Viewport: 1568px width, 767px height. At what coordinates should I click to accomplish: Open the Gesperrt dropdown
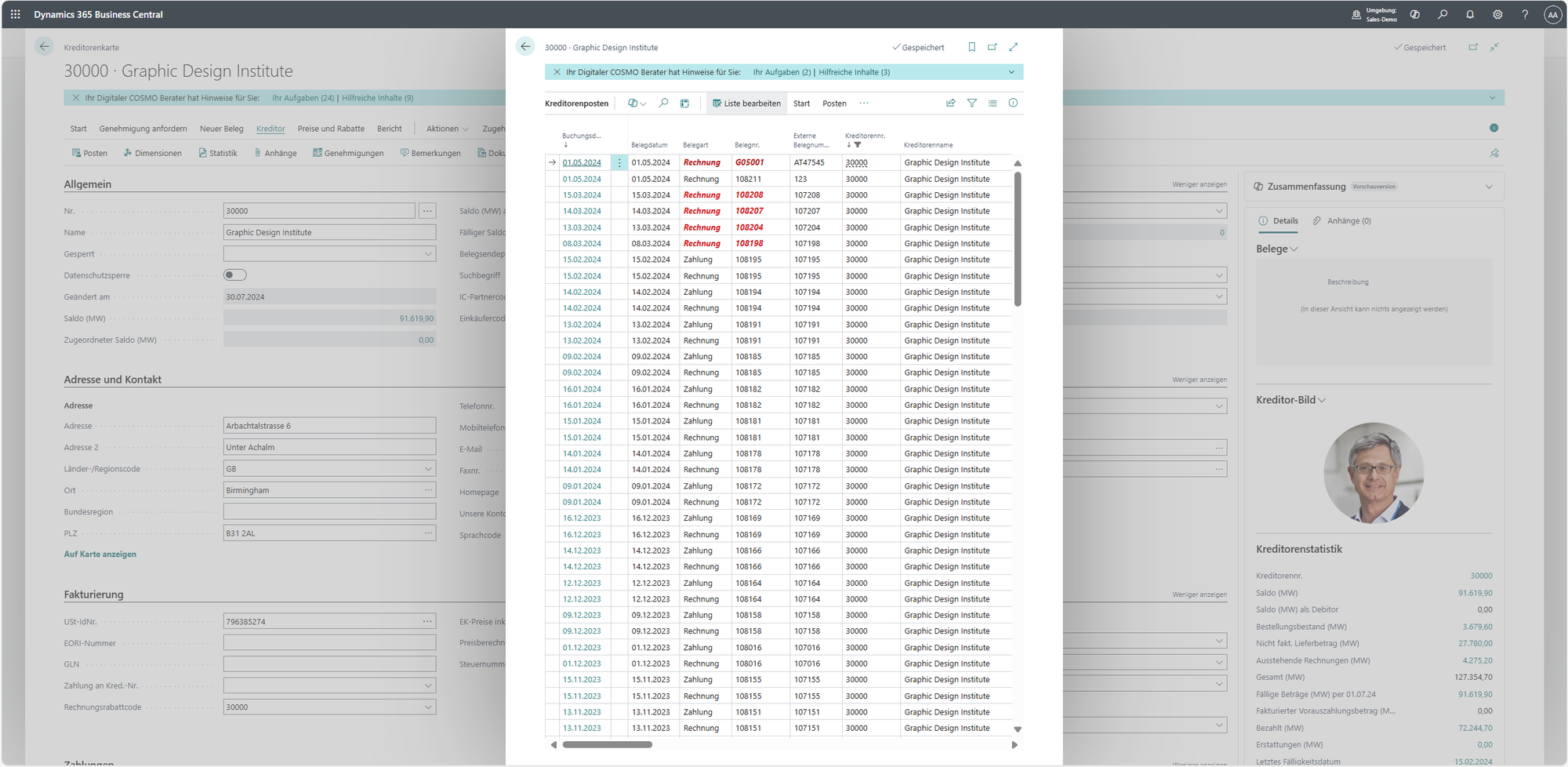click(428, 254)
